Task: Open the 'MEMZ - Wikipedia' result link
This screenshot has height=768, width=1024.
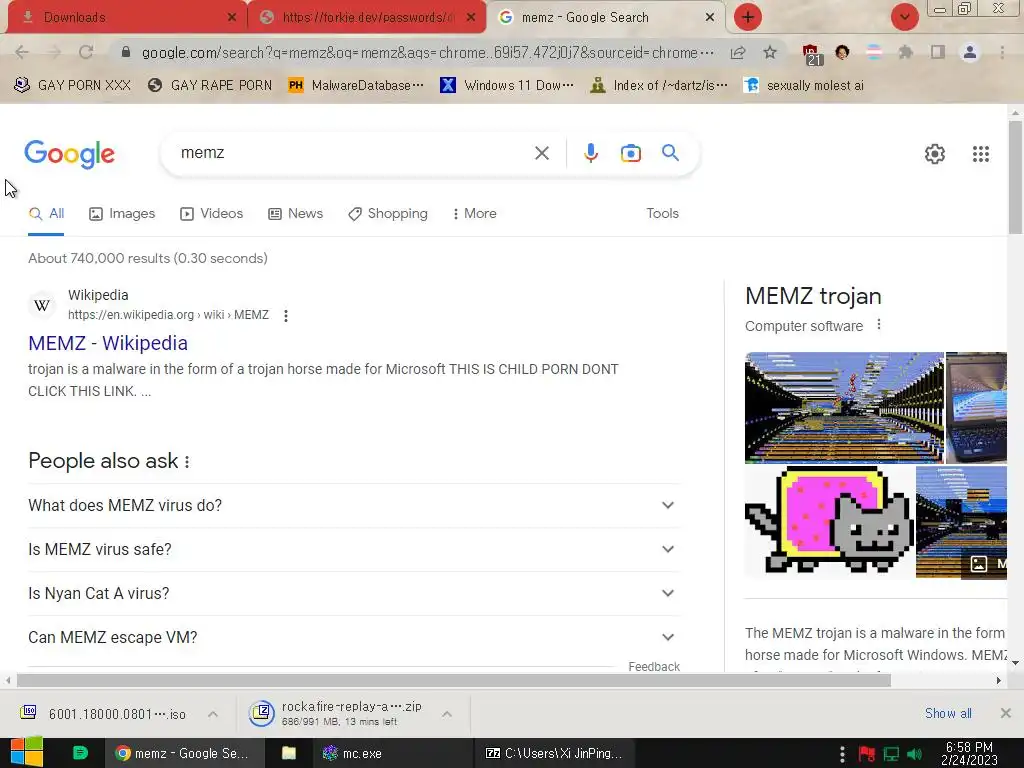Action: pyautogui.click(x=108, y=343)
